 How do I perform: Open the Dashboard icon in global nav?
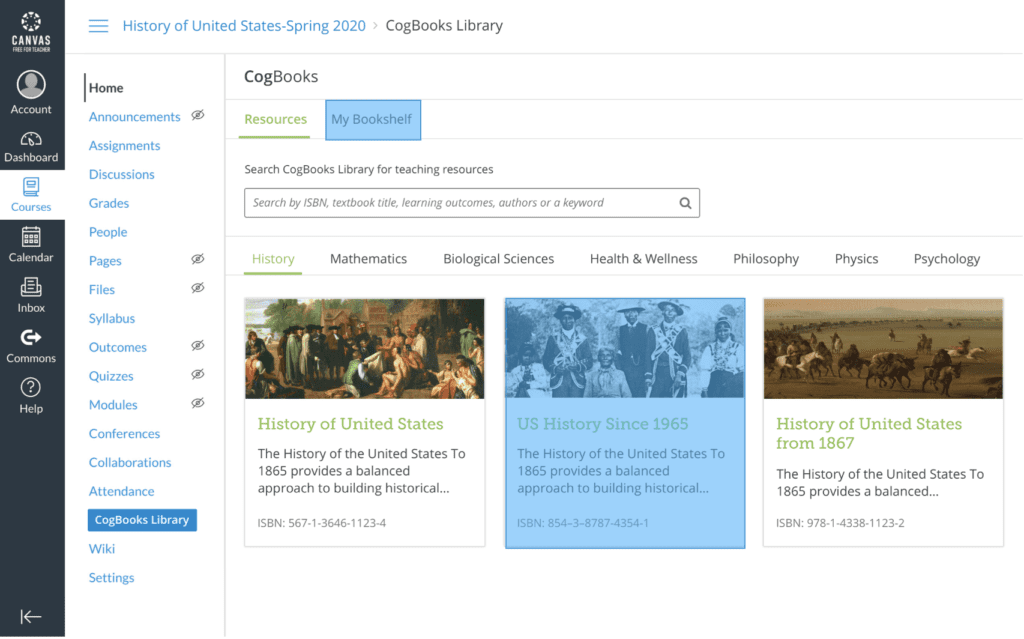click(x=31, y=139)
